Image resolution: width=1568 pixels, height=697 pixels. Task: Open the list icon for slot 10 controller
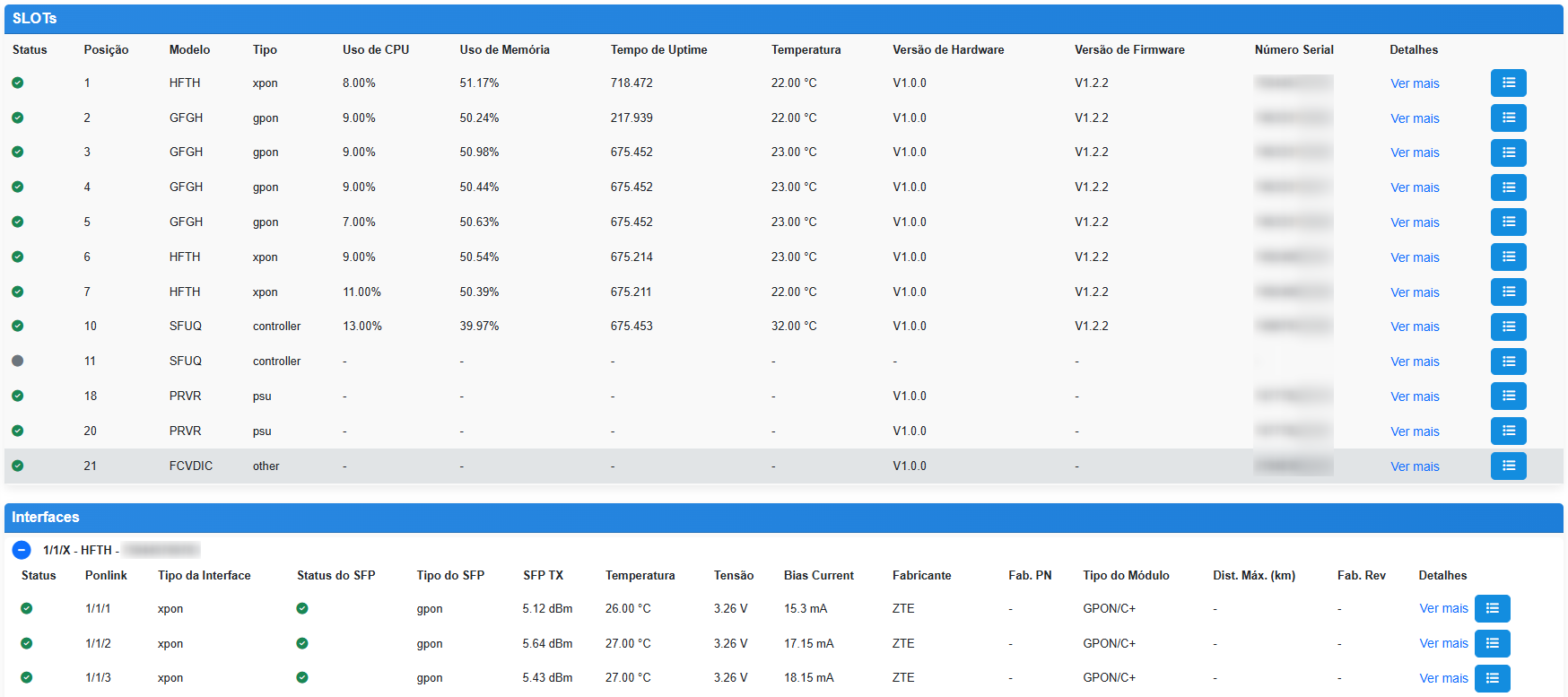[x=1508, y=327]
